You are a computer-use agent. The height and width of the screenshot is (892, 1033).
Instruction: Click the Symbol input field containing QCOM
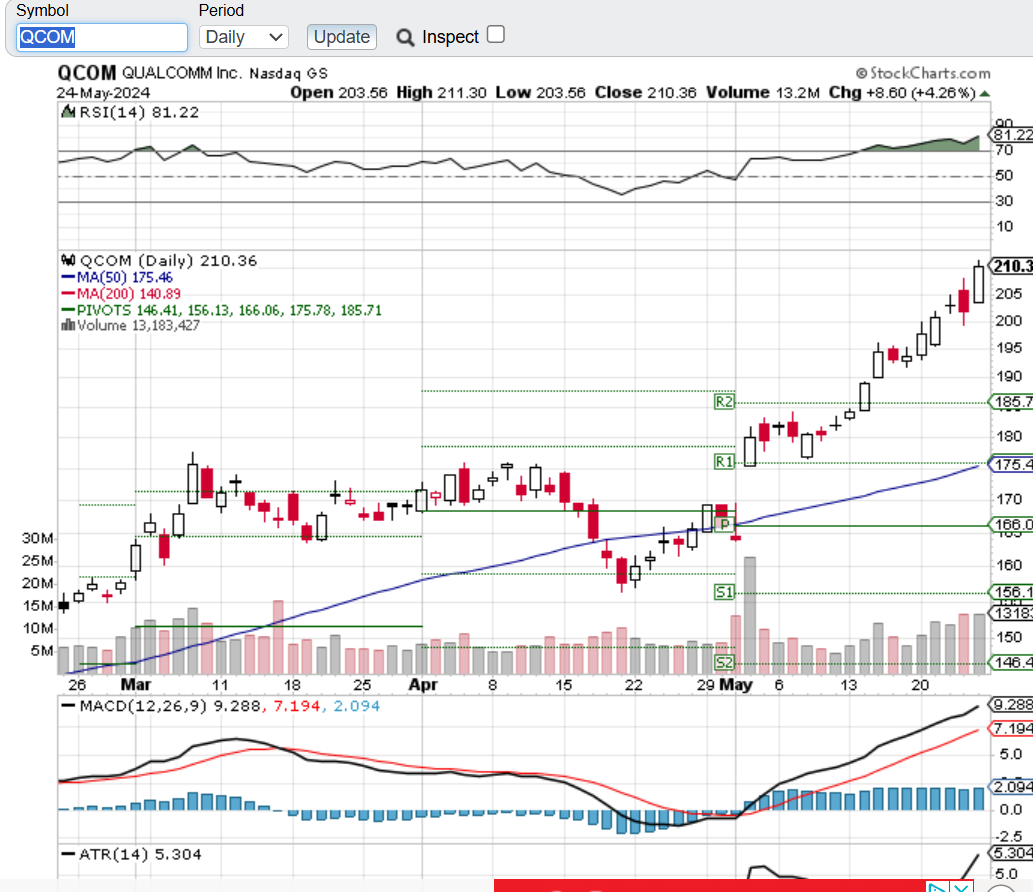click(101, 38)
